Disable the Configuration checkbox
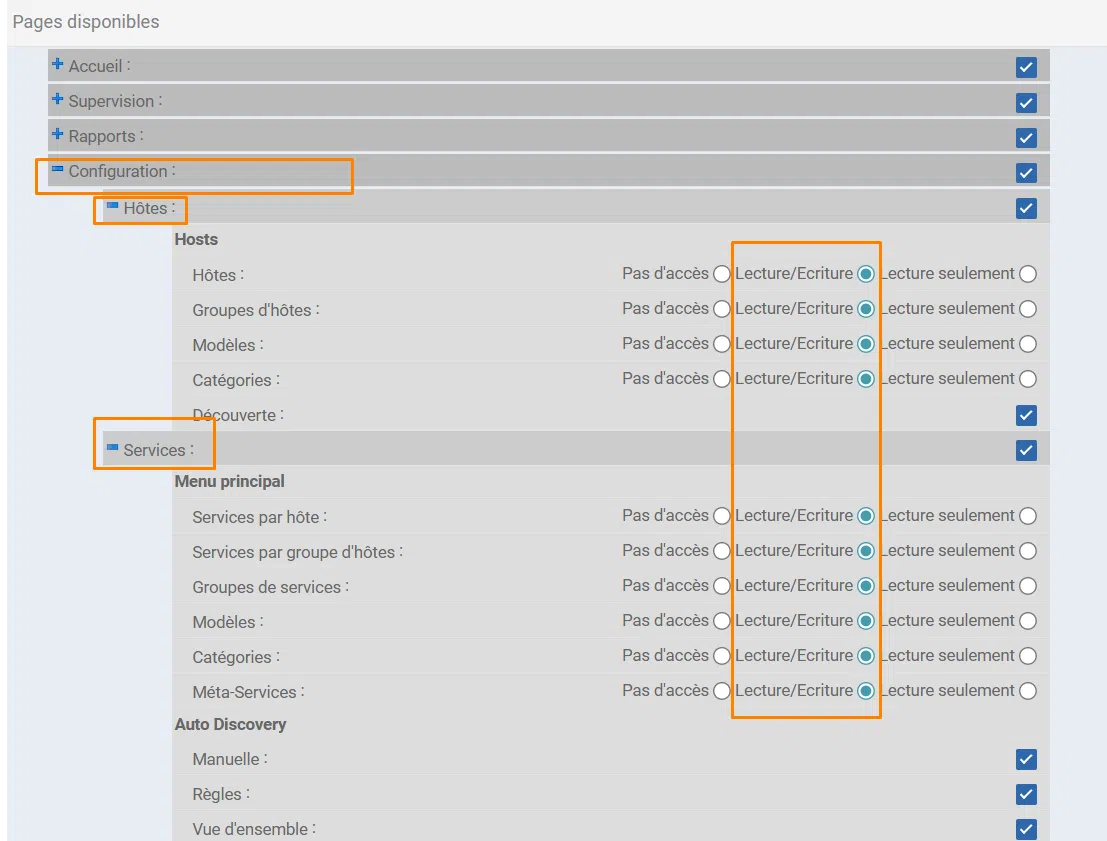 pos(1025,172)
